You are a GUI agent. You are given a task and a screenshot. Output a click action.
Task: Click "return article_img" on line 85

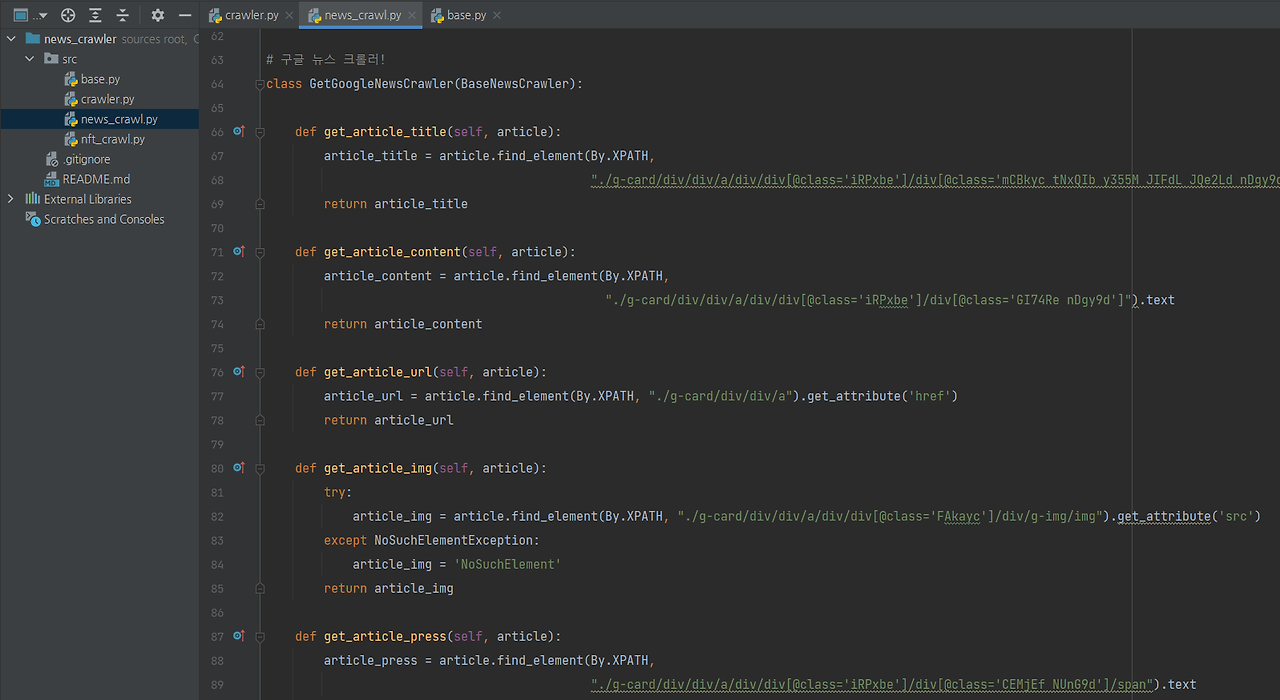click(x=389, y=588)
